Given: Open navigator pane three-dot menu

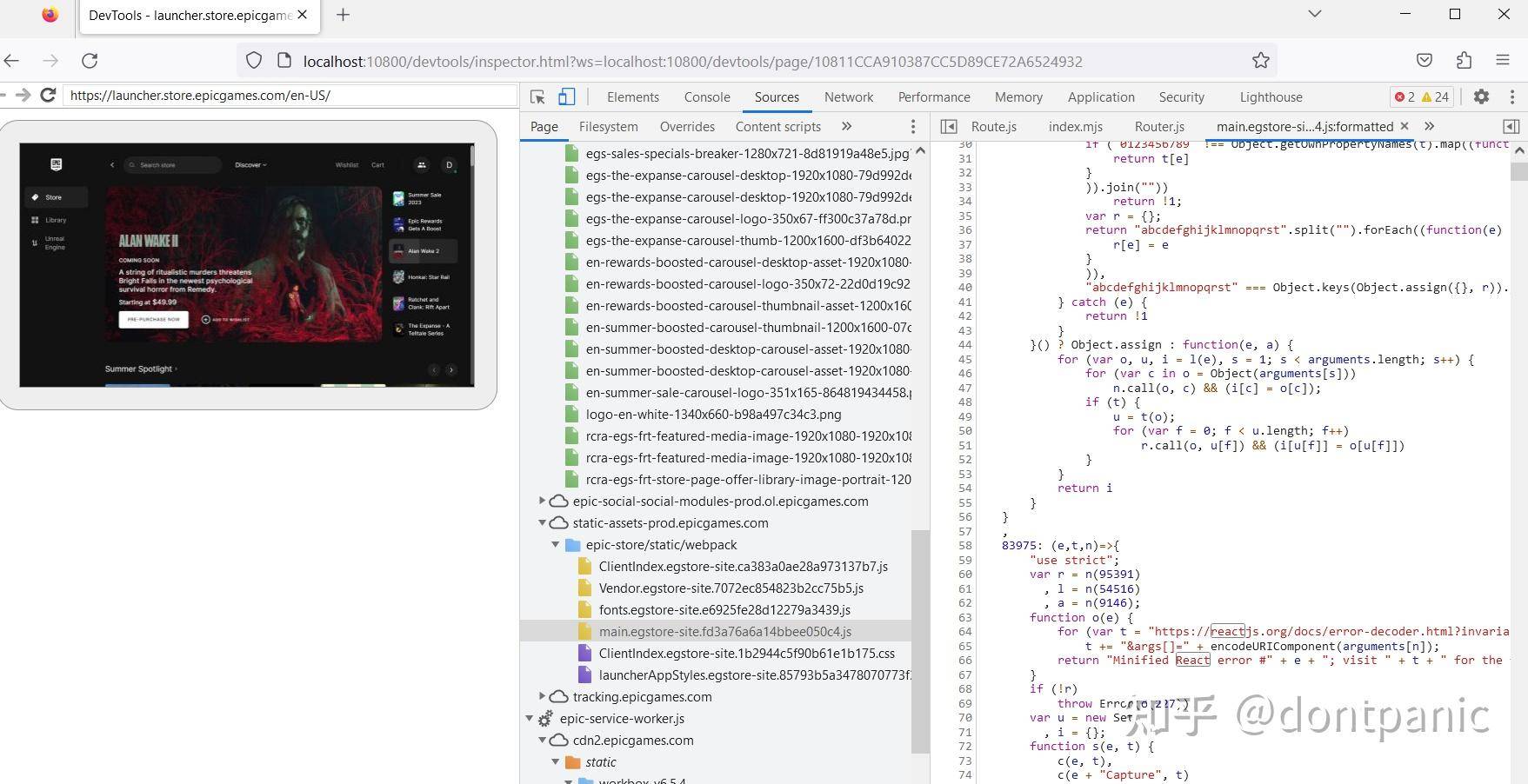Looking at the screenshot, I should pyautogui.click(x=912, y=127).
